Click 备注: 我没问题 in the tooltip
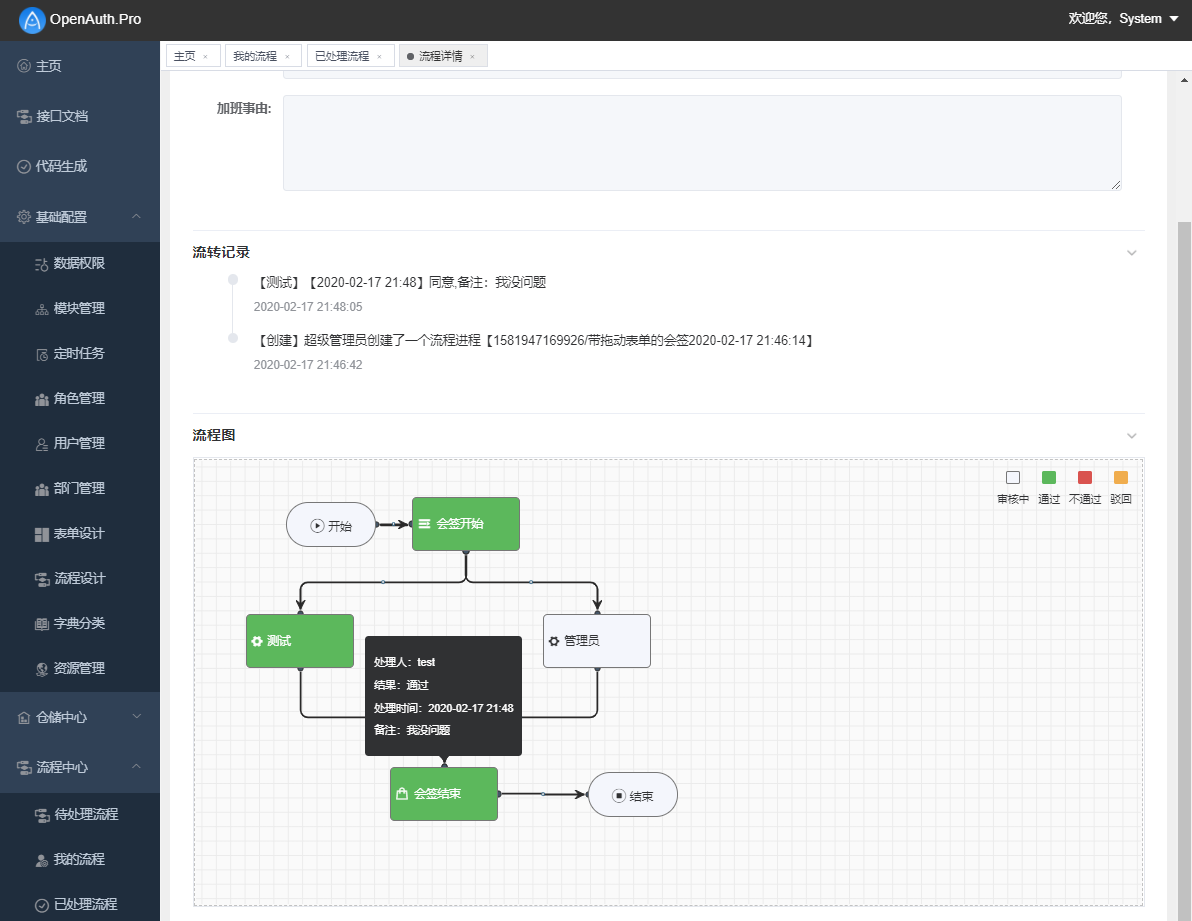This screenshot has width=1192, height=921. pos(412,730)
